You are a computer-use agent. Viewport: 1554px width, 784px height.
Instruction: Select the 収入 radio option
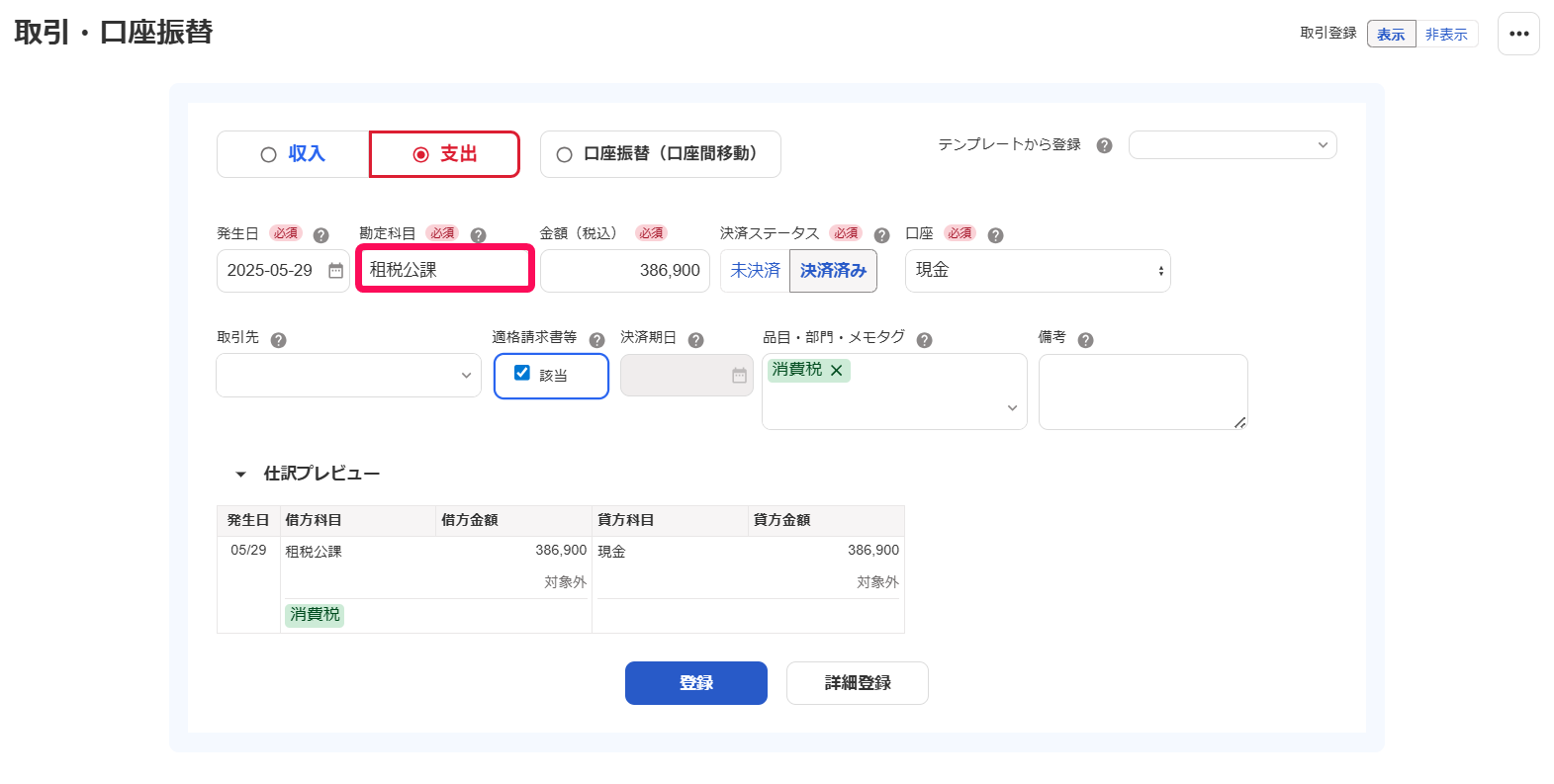coord(293,154)
